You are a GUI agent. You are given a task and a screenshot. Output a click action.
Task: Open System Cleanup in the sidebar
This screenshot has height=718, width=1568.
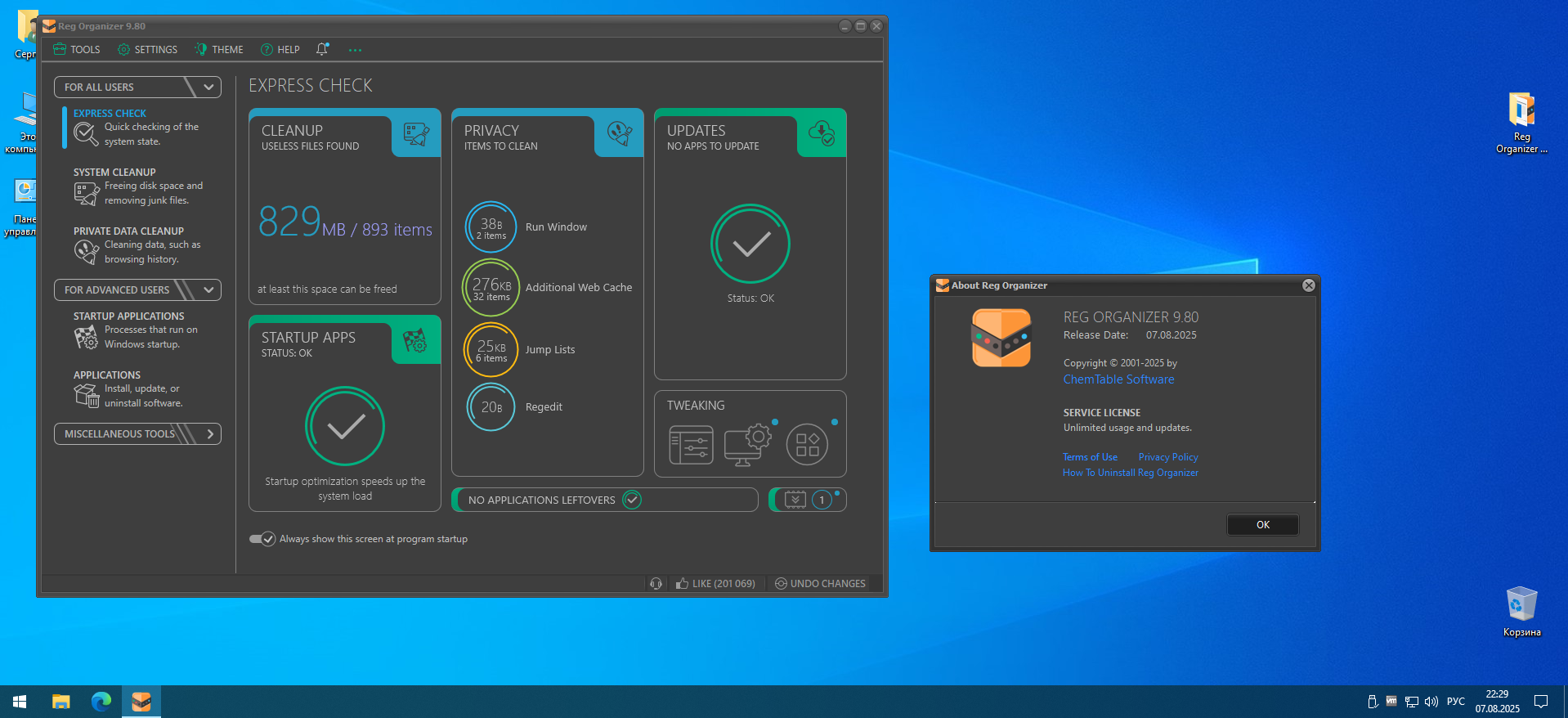click(139, 186)
